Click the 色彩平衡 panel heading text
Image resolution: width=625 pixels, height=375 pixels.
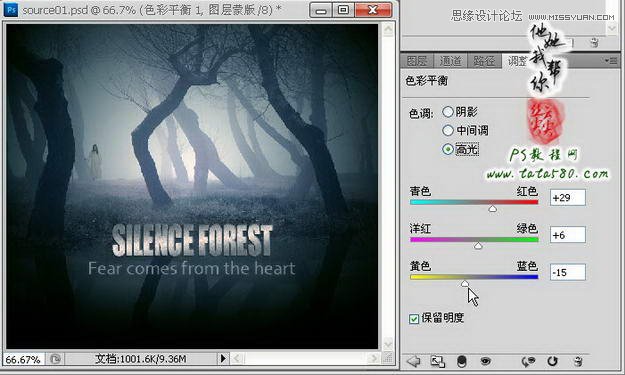[x=426, y=81]
